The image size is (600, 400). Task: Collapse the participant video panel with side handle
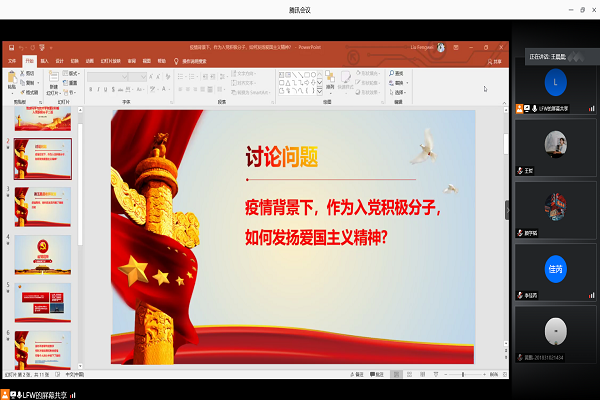[x=507, y=209]
